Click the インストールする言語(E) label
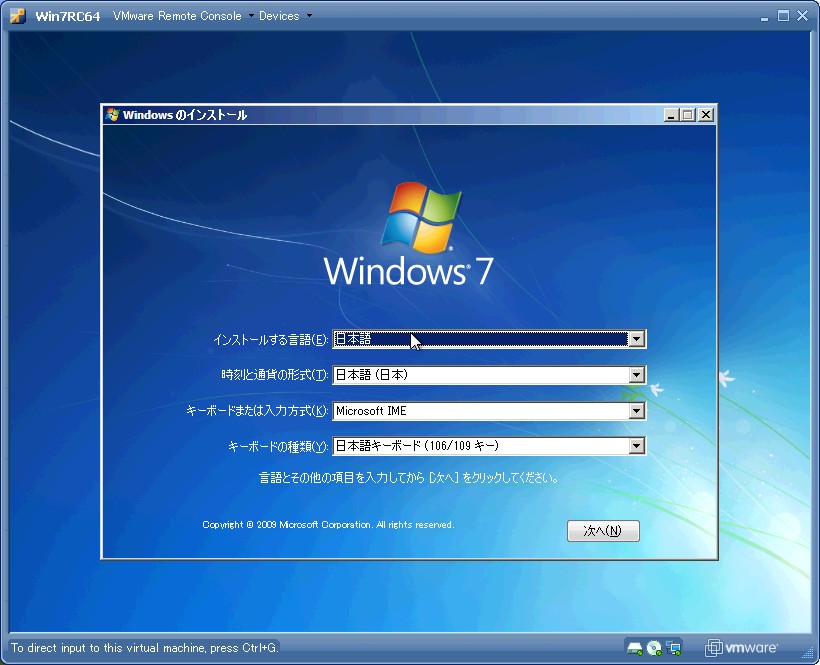This screenshot has width=820, height=665. tap(270, 340)
